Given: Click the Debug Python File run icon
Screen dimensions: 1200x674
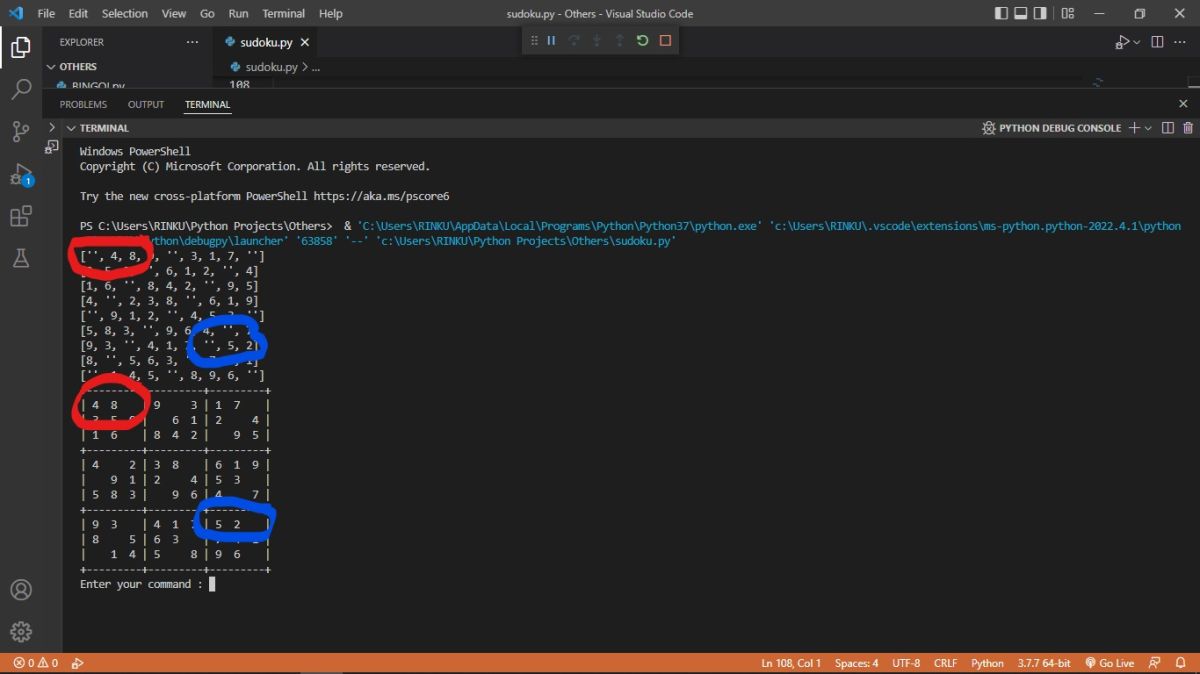Looking at the screenshot, I should [x=1123, y=42].
